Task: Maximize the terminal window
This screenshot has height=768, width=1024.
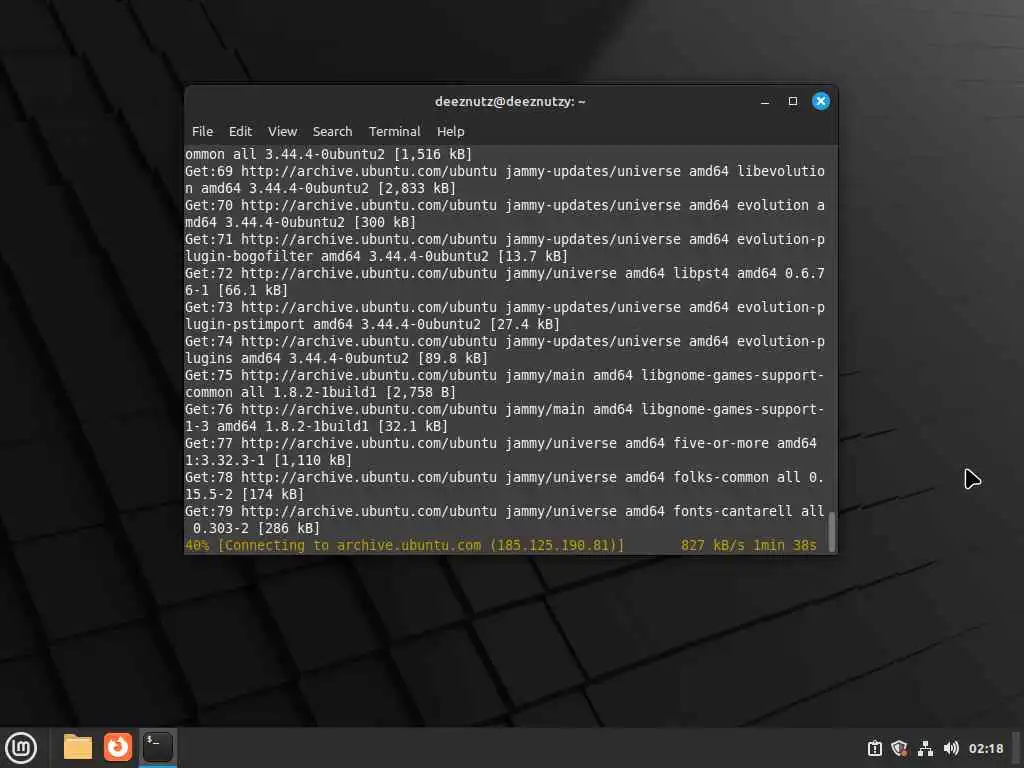Action: click(x=793, y=101)
